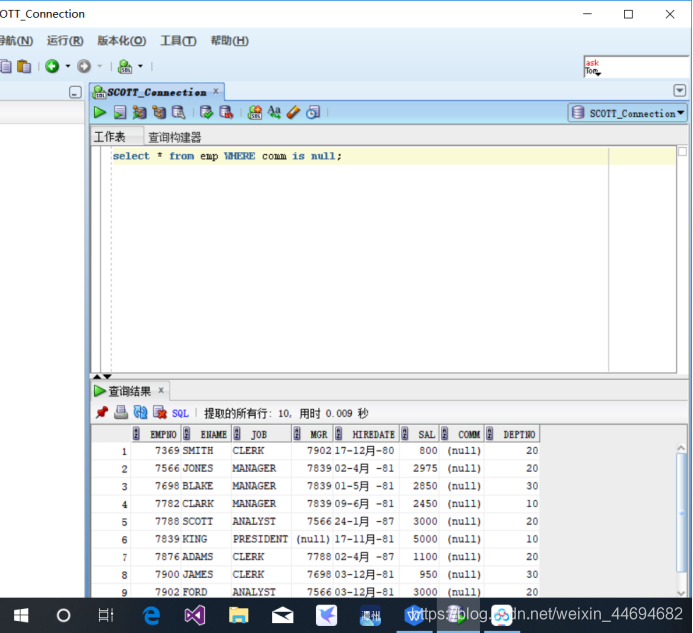Click the Paste clipboard icon
693x633 pixels.
tap(24, 66)
